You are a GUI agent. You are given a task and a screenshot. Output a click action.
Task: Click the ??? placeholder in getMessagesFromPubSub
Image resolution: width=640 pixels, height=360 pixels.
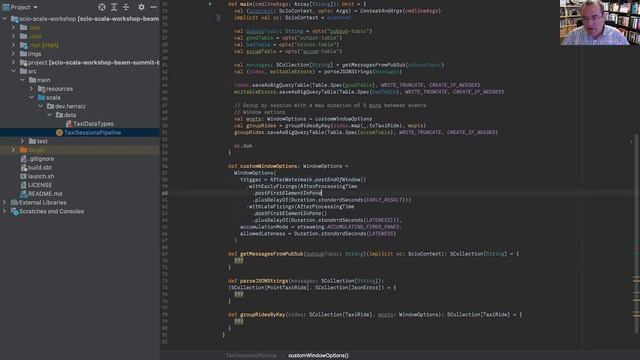239,260
